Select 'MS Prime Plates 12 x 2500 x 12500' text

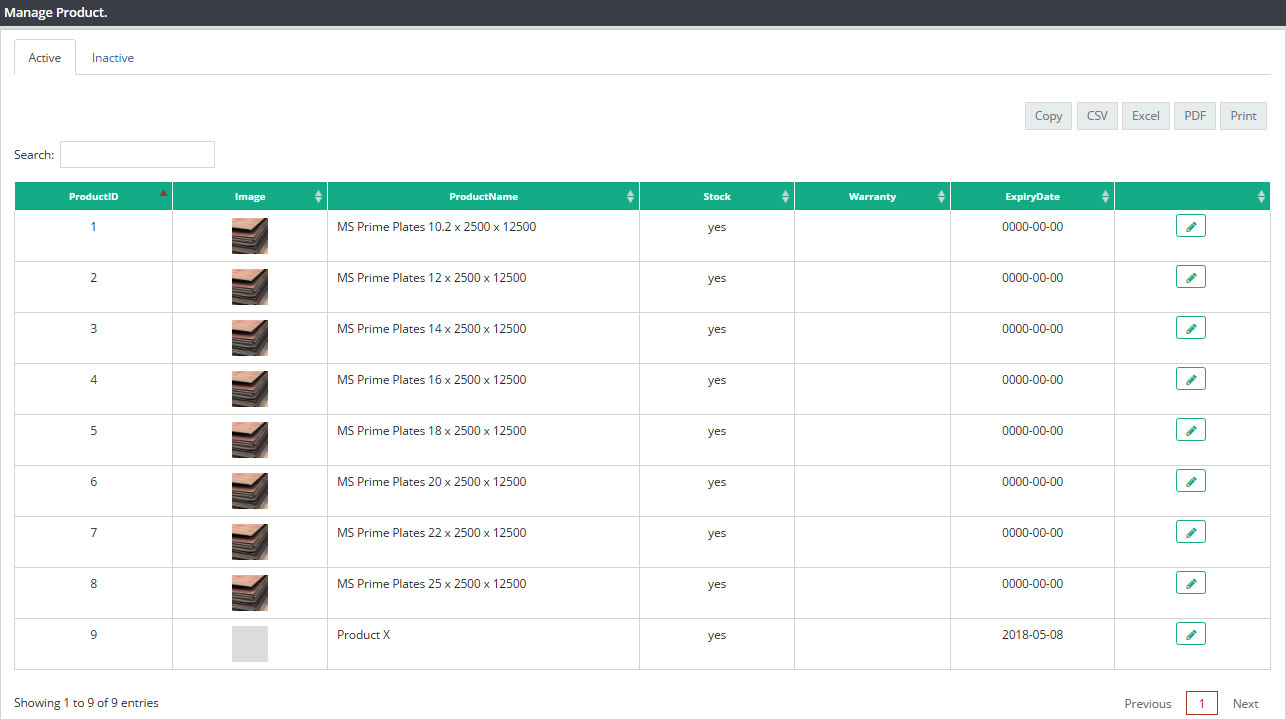[x=431, y=278]
